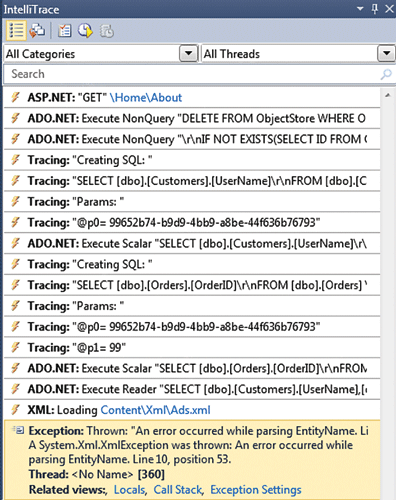Open the All Categories dropdown
The width and height of the screenshot is (396, 500).
188,54
